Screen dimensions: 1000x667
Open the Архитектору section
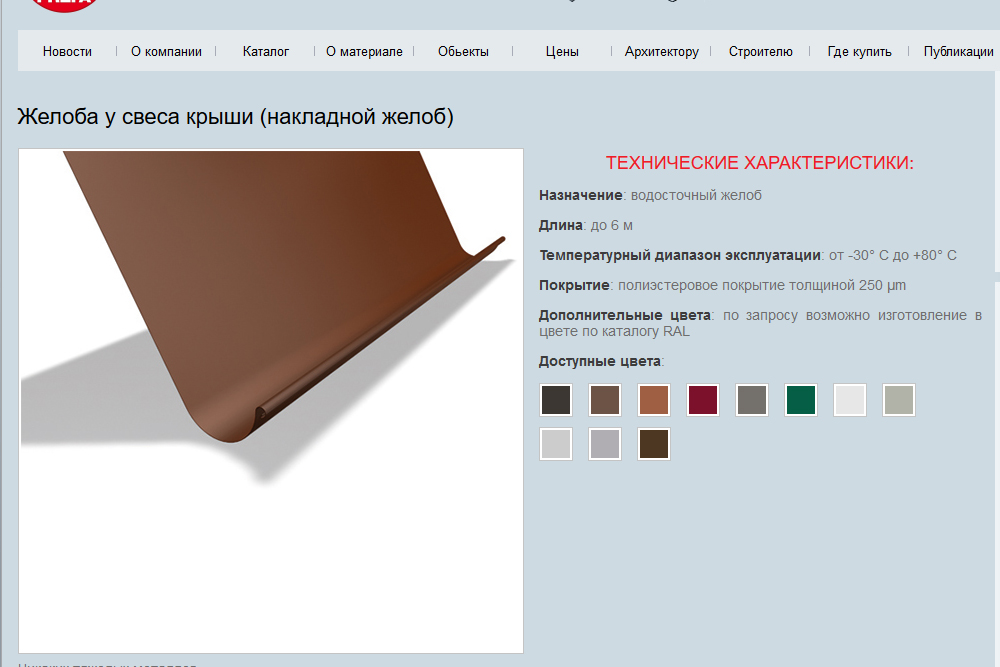pos(661,52)
